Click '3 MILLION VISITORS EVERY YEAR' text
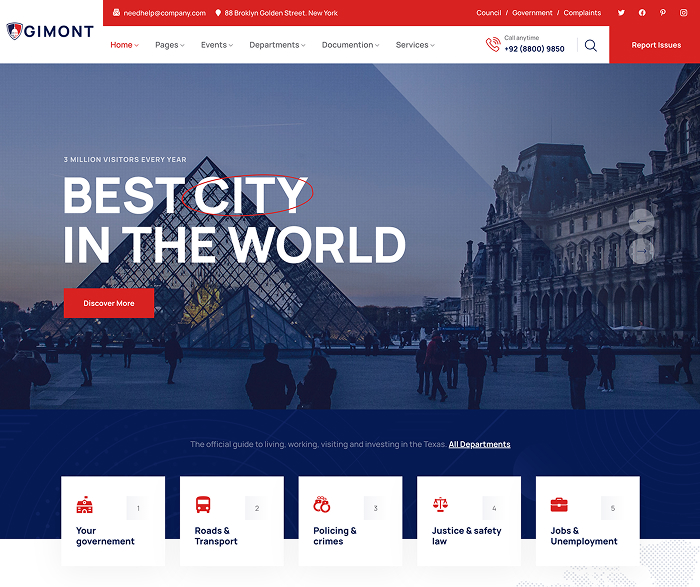This screenshot has height=587, width=700. (x=125, y=159)
